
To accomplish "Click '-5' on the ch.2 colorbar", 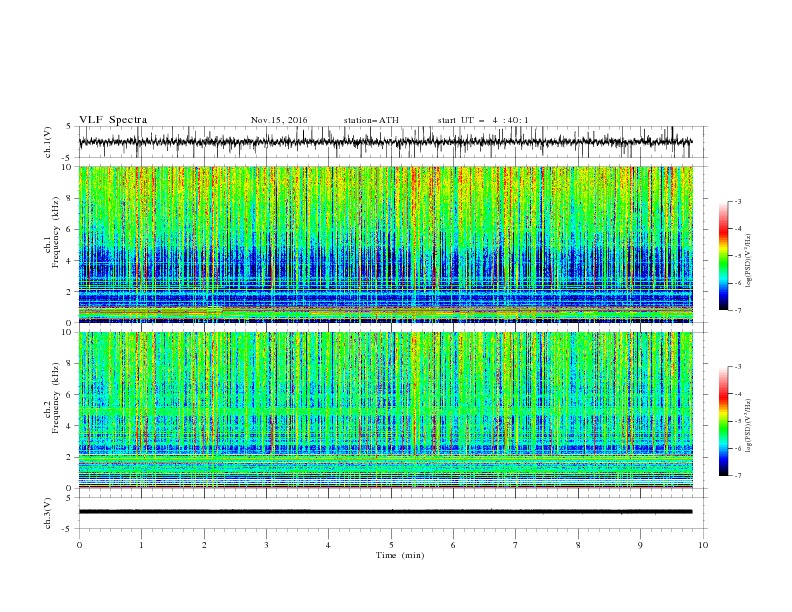I will (737, 421).
